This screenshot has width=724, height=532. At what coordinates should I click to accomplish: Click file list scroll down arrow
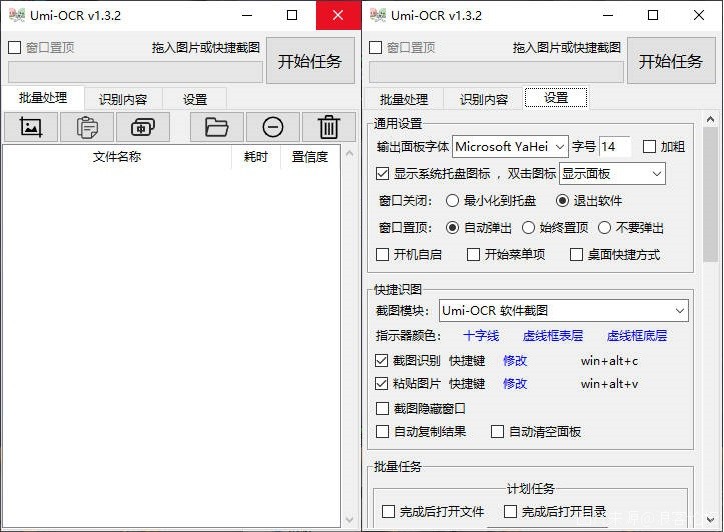tap(350, 520)
